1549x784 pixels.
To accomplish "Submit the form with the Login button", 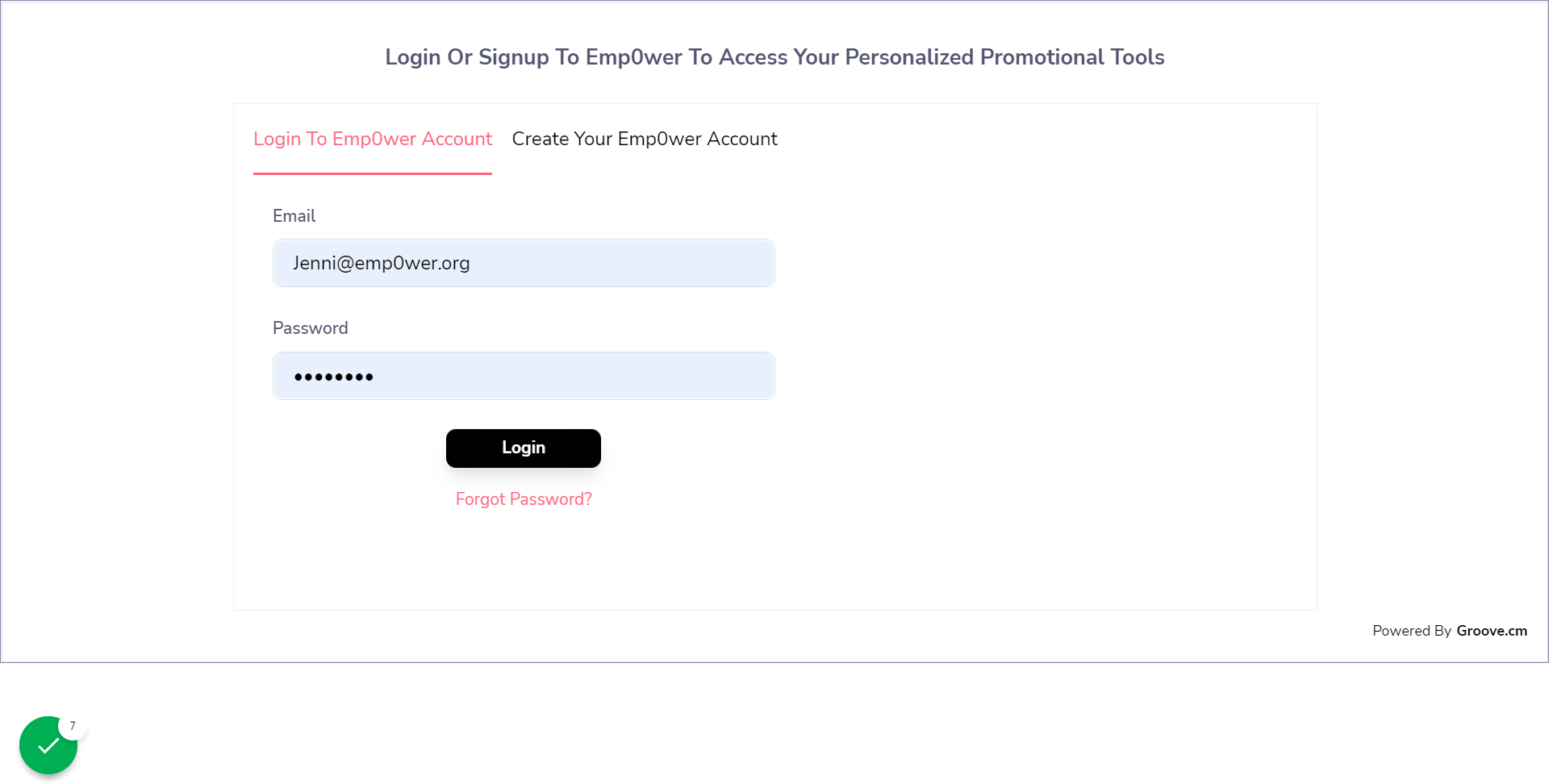I will pyautogui.click(x=524, y=448).
